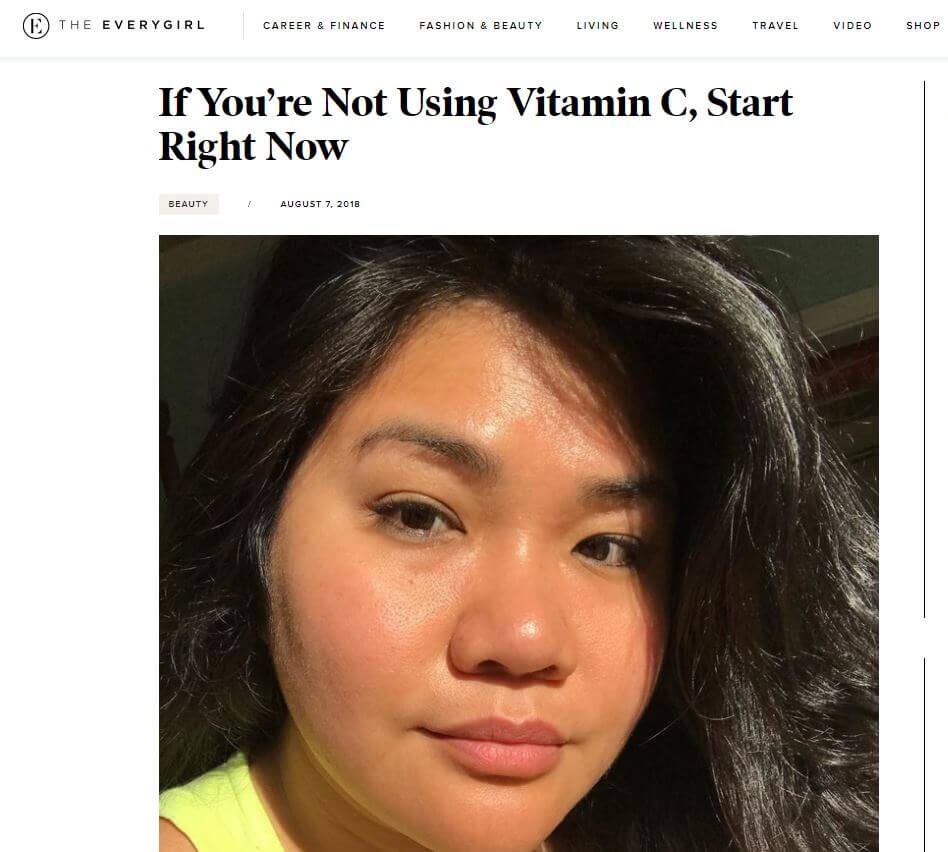Go to the Living section

point(598,26)
